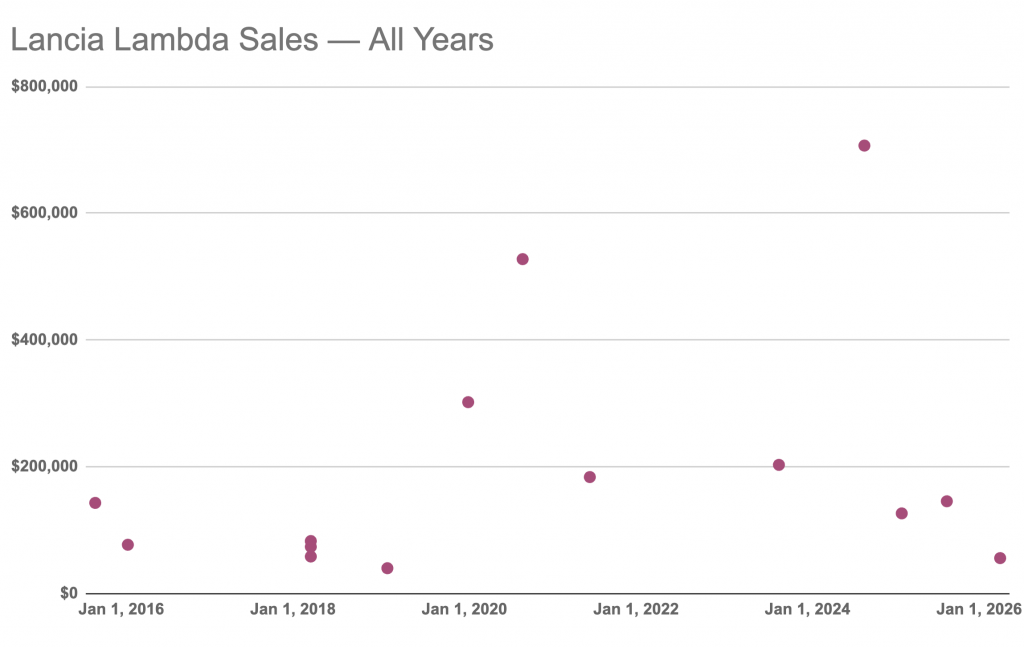1024x647 pixels.
Task: Click the chart title Lancia Lambda Sales
Action: [165, 39]
